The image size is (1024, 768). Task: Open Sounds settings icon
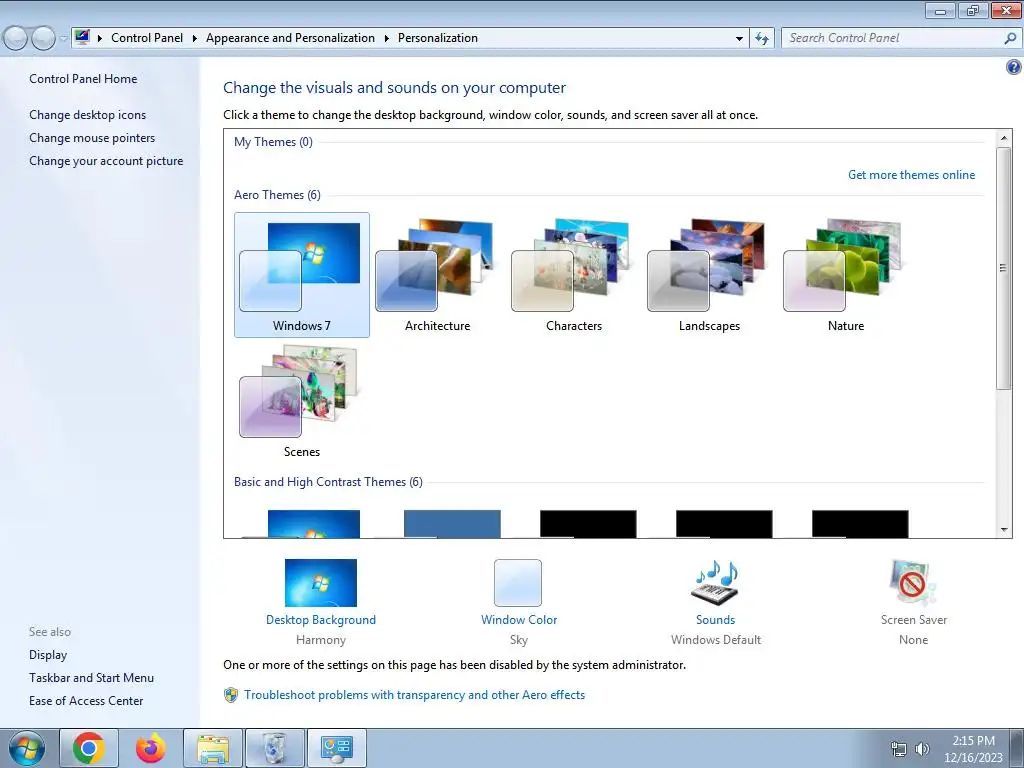(715, 583)
